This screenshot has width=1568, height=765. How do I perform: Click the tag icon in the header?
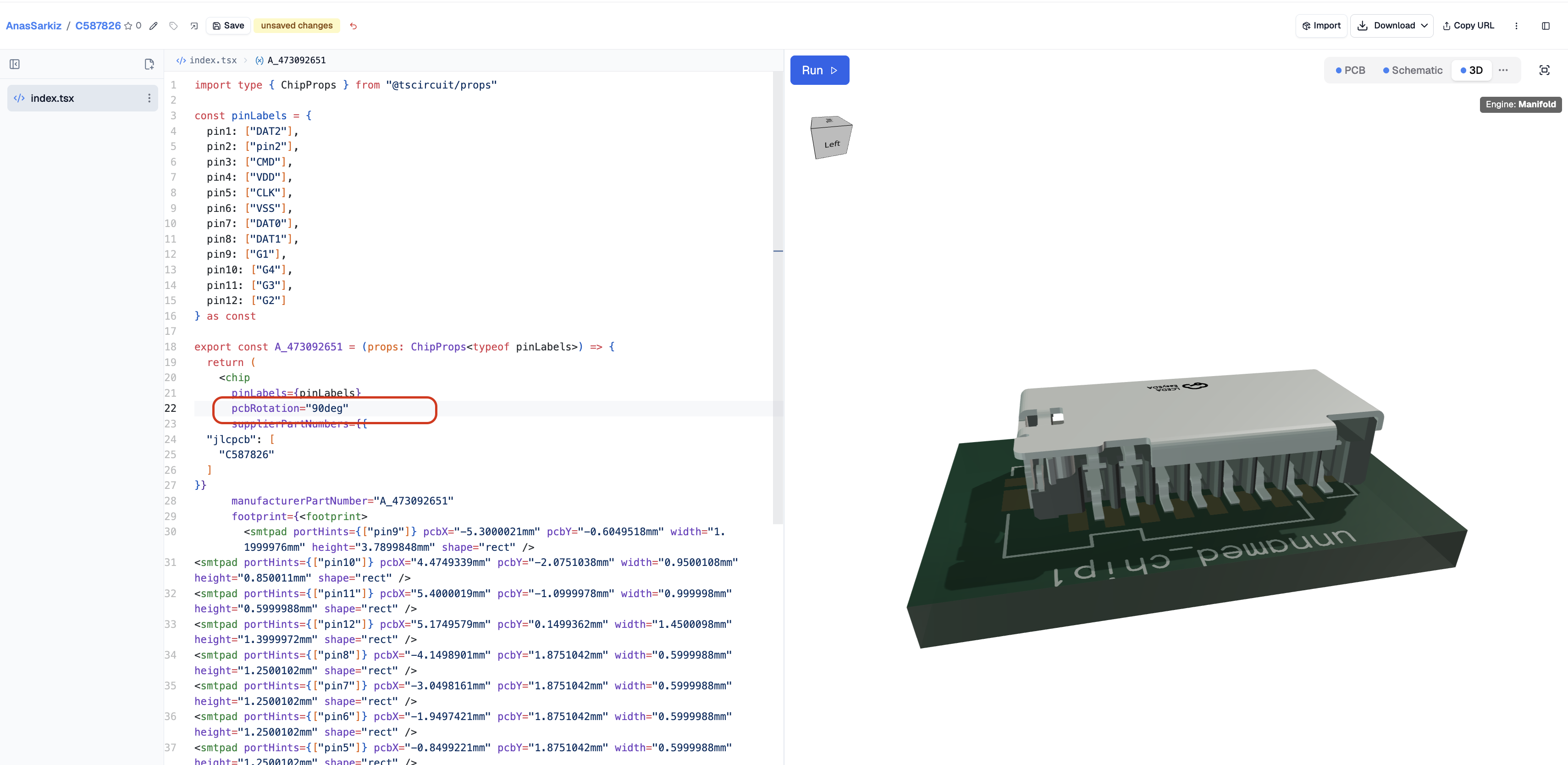pyautogui.click(x=173, y=26)
